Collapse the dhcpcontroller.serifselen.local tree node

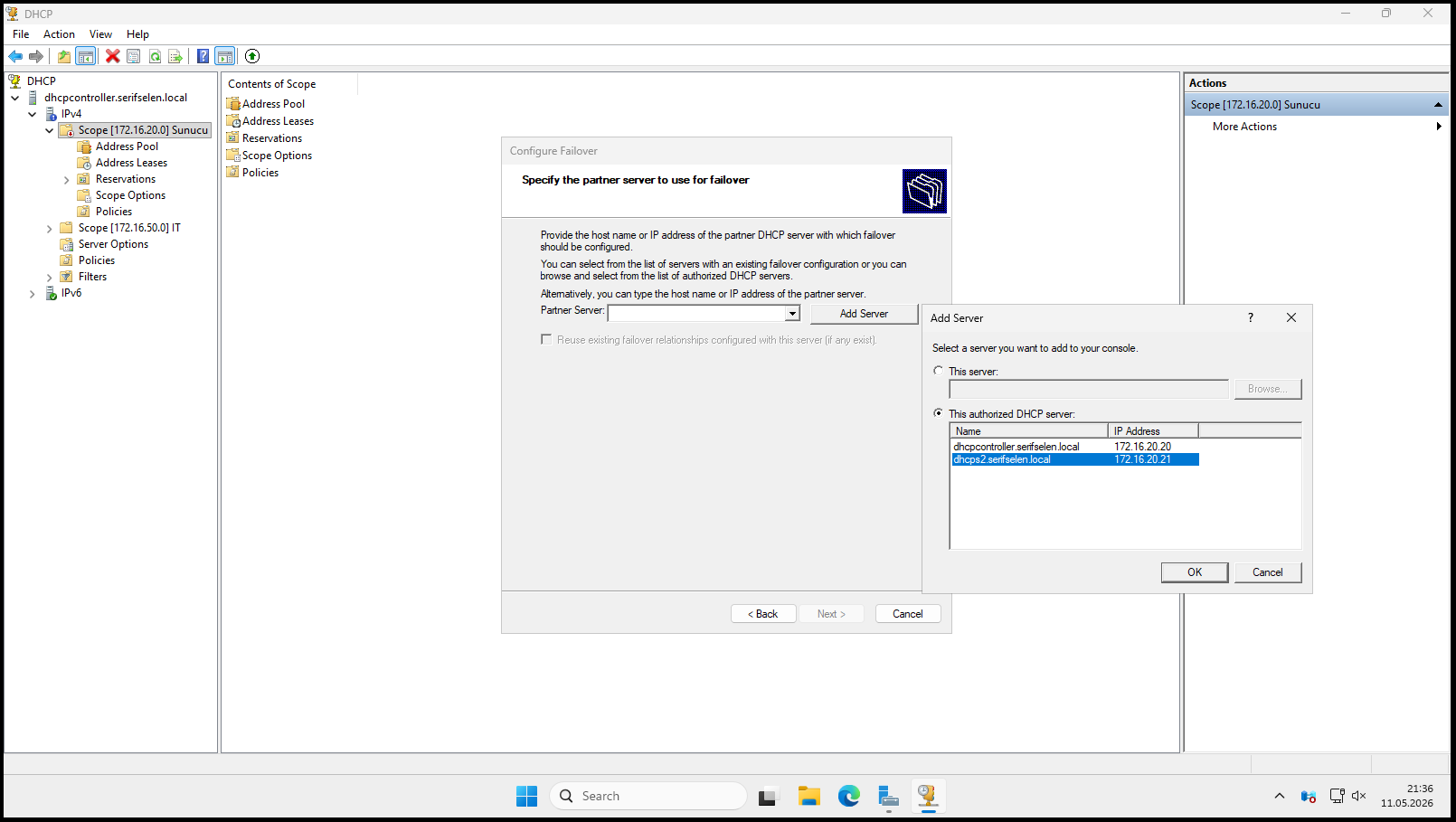click(15, 98)
